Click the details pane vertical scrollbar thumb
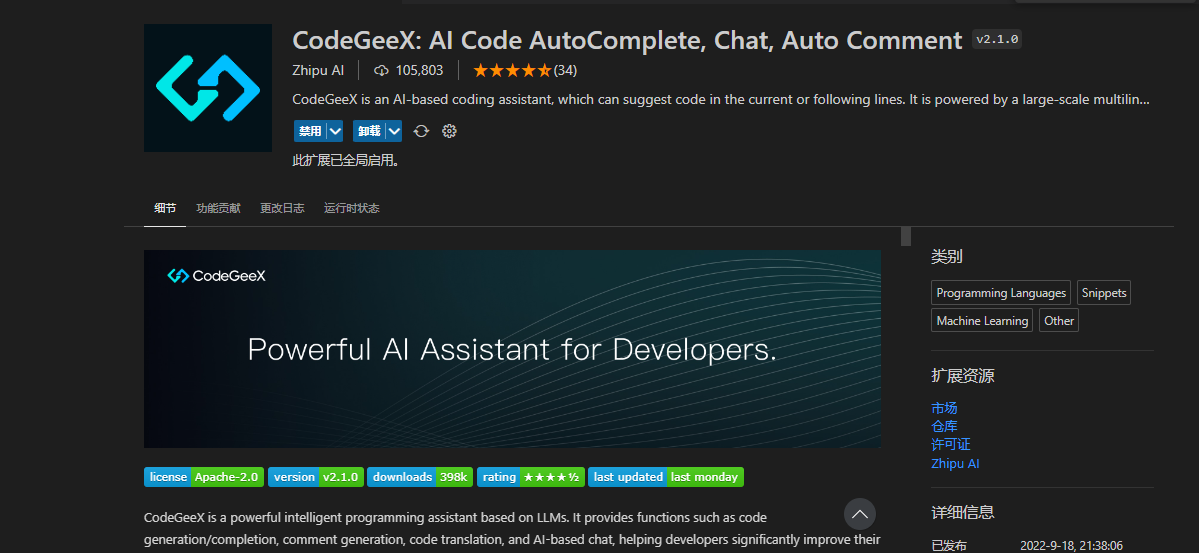 [x=906, y=236]
